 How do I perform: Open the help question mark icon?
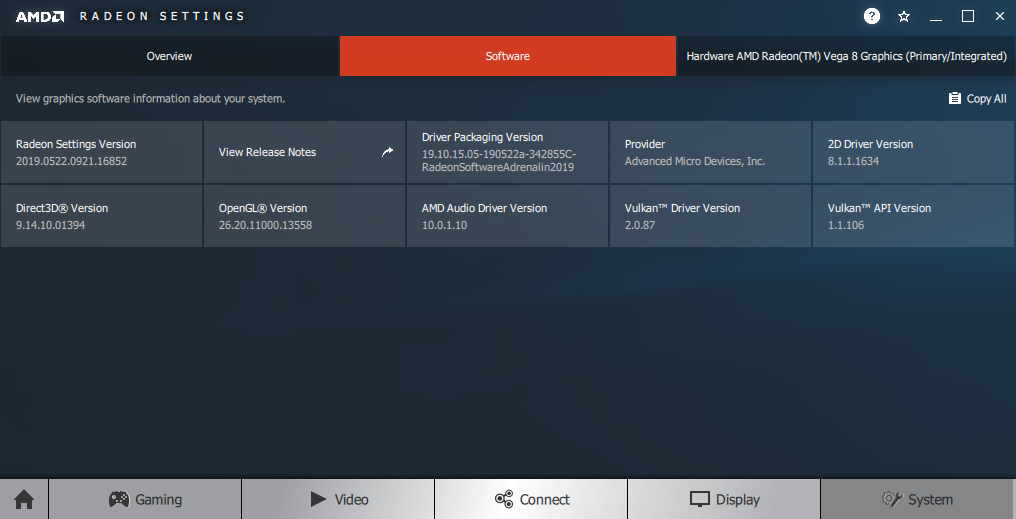872,16
